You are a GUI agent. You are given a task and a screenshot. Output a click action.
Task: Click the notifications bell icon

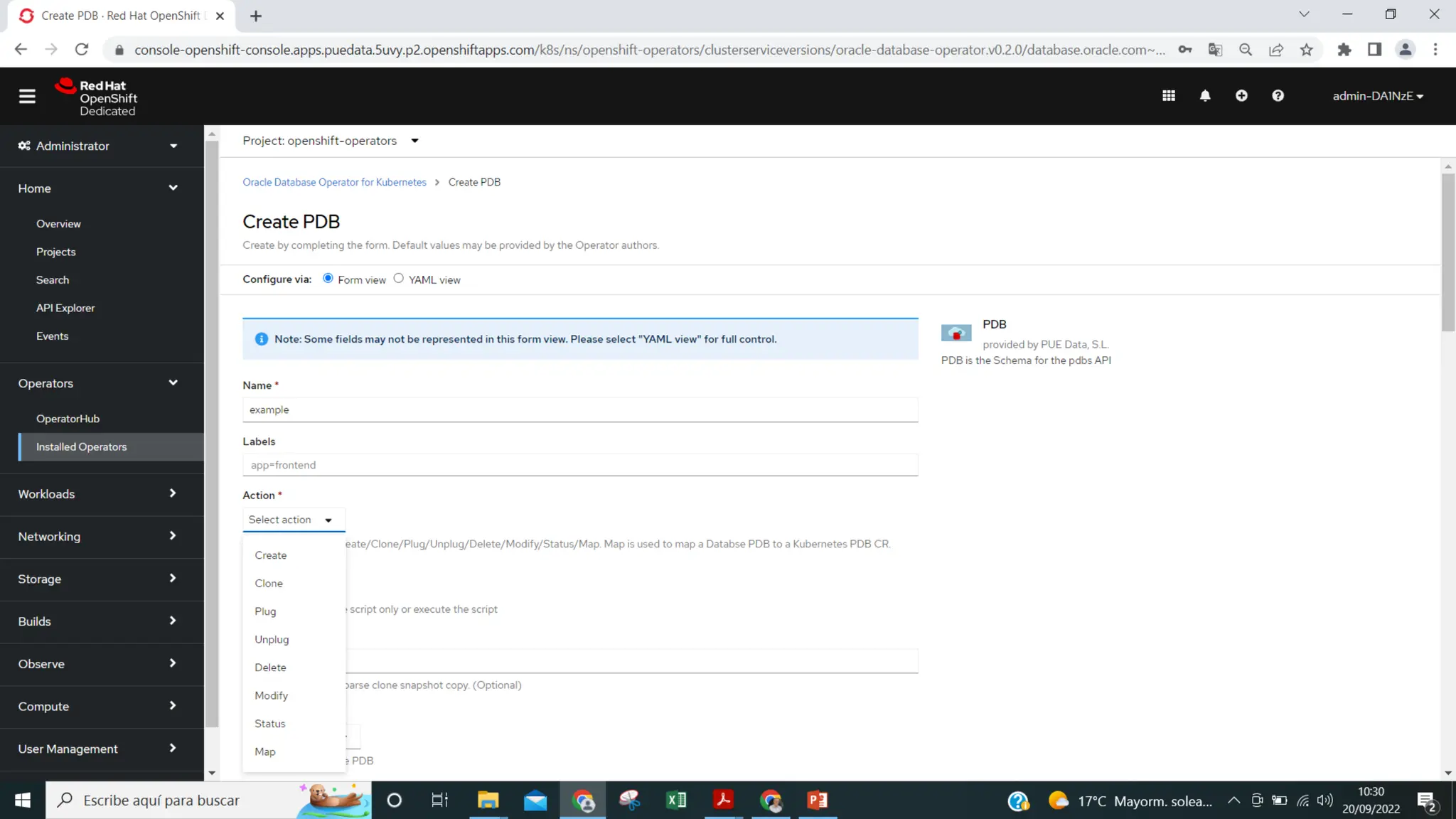click(1205, 96)
